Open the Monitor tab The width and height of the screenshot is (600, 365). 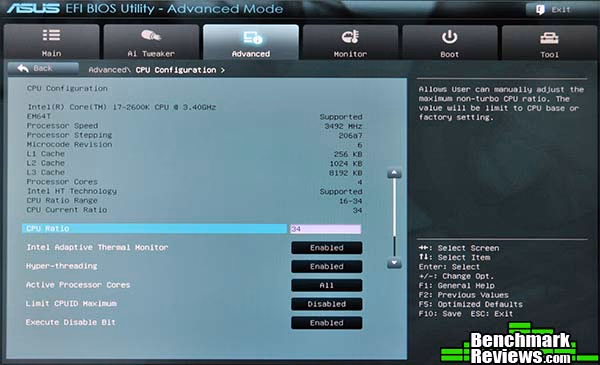[351, 42]
